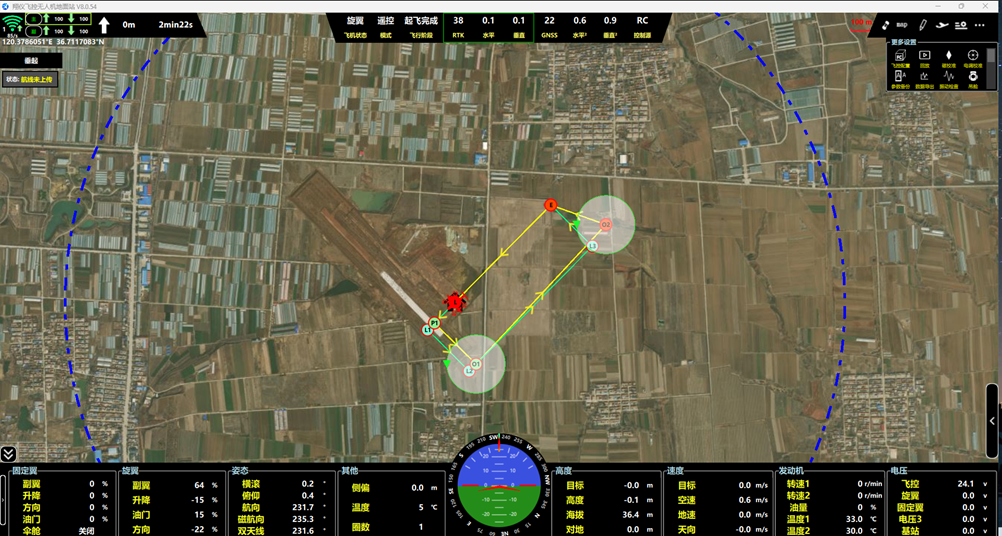Click the RTK value 38

(x=458, y=20)
